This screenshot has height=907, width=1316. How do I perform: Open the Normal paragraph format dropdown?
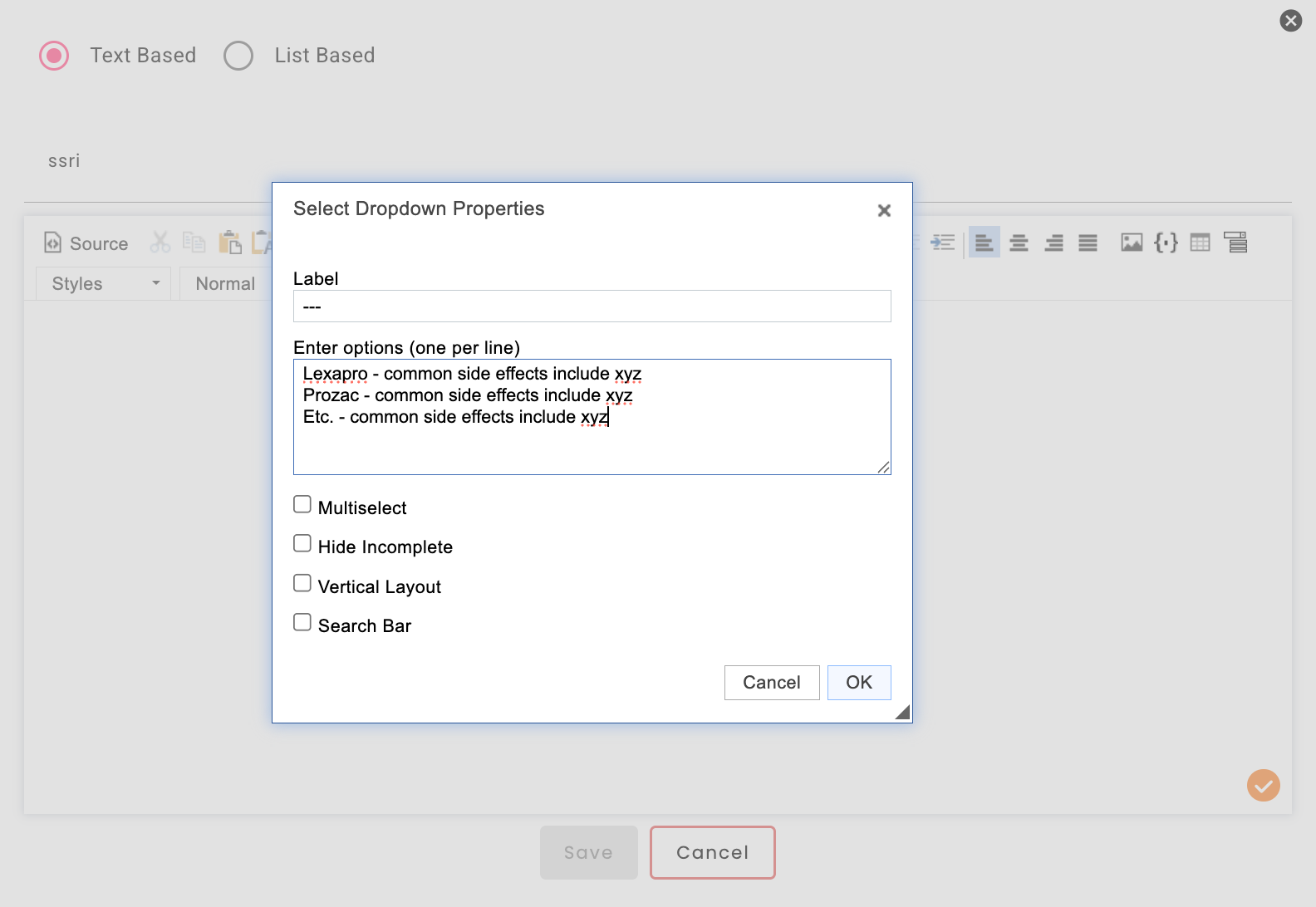pyautogui.click(x=226, y=284)
